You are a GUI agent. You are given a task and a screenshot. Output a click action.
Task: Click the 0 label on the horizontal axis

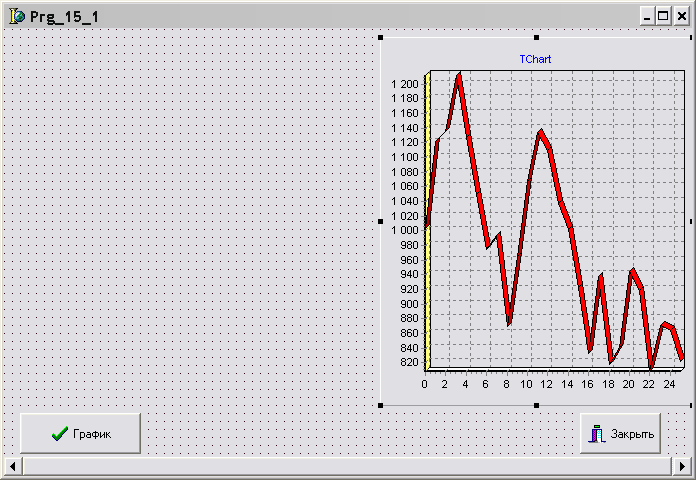424,384
